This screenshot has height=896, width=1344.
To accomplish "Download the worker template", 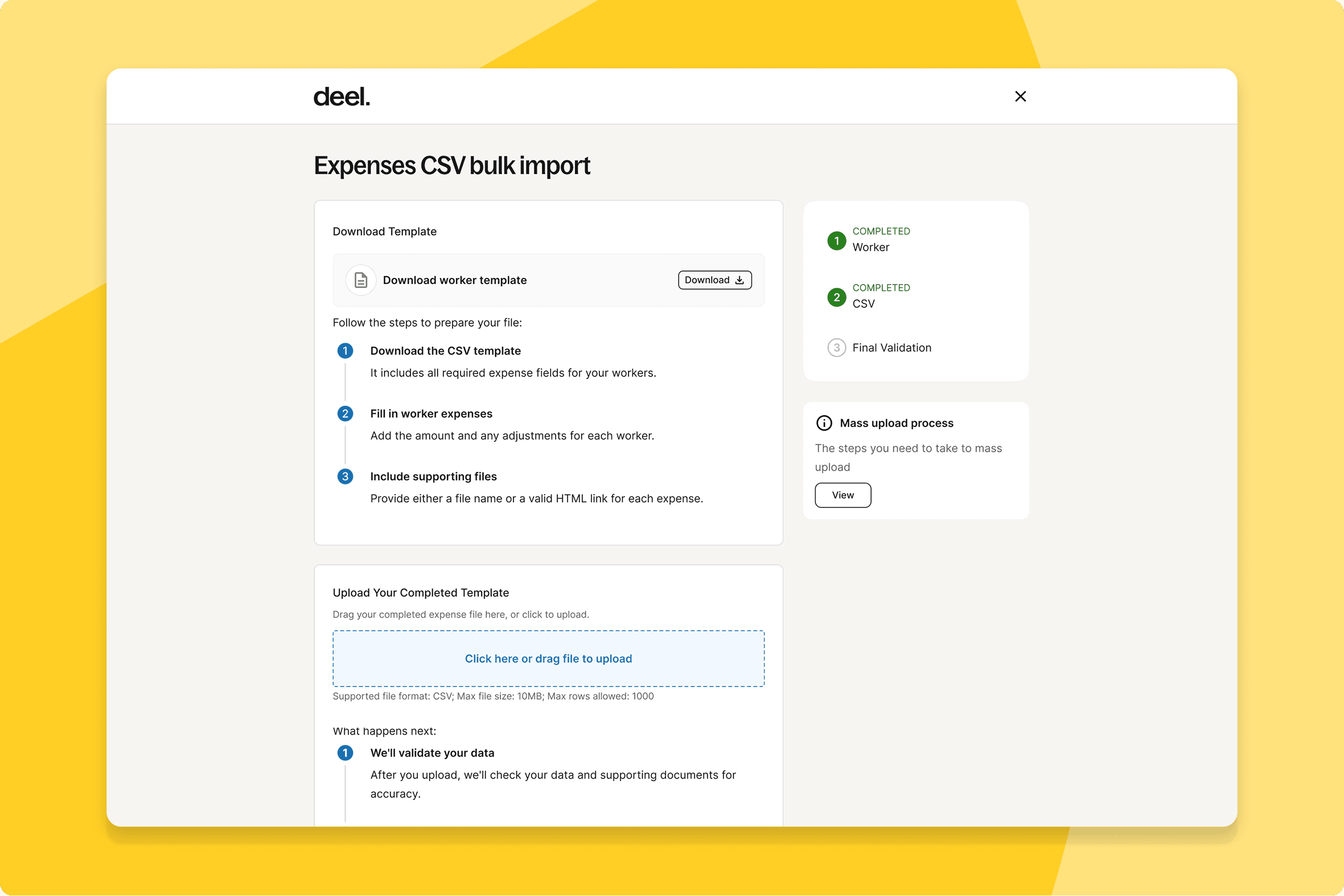I will [x=714, y=280].
